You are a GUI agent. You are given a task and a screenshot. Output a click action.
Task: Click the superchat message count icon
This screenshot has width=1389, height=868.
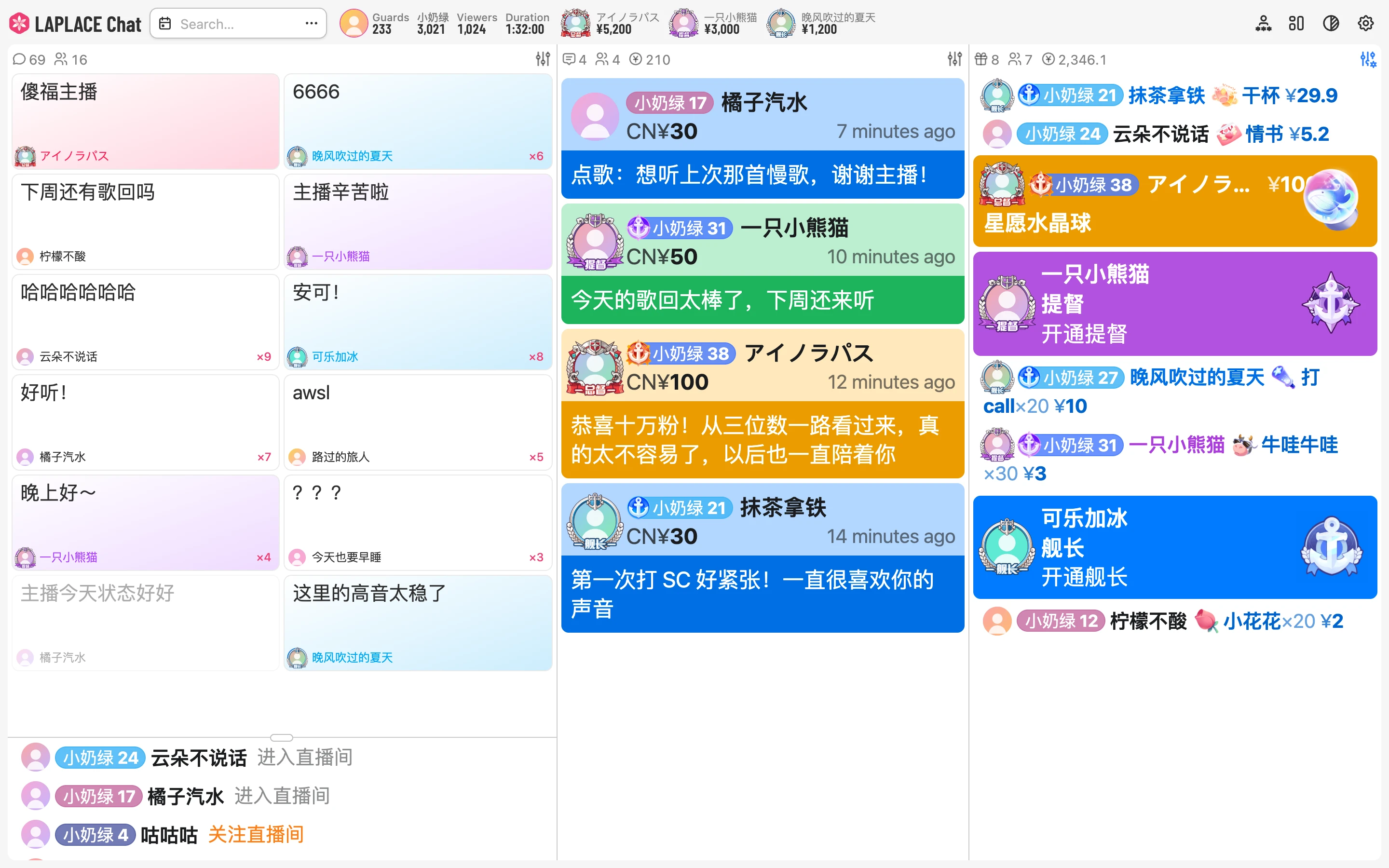(569, 59)
